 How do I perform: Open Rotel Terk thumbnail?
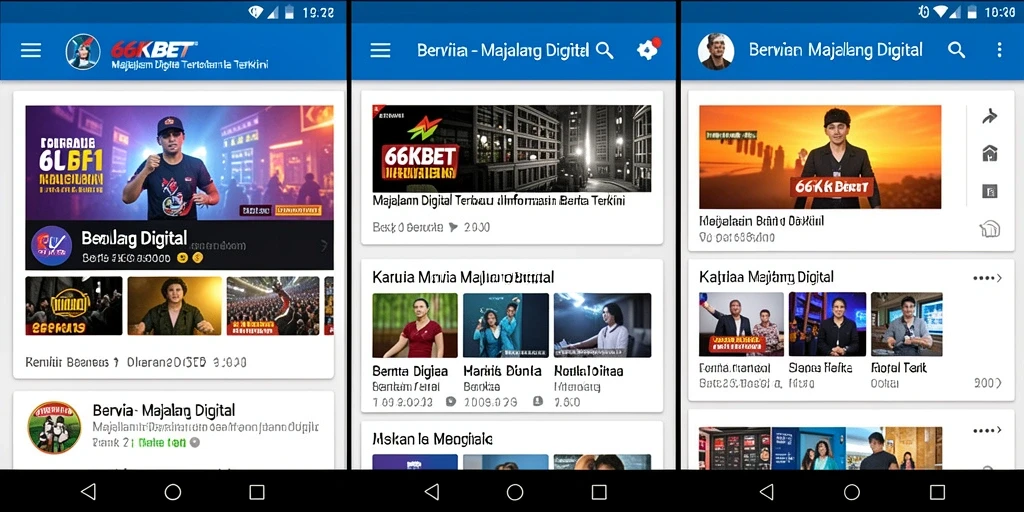906,324
